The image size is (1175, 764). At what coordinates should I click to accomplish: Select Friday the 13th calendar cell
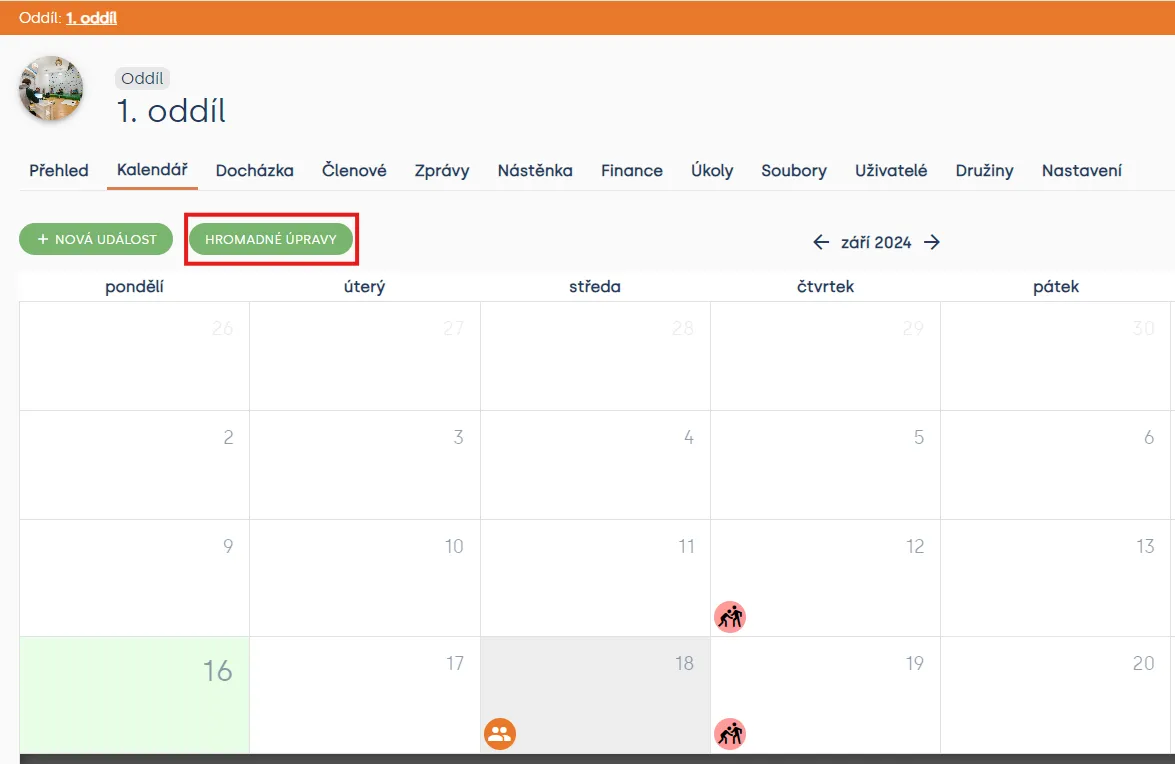pyautogui.click(x=1055, y=578)
